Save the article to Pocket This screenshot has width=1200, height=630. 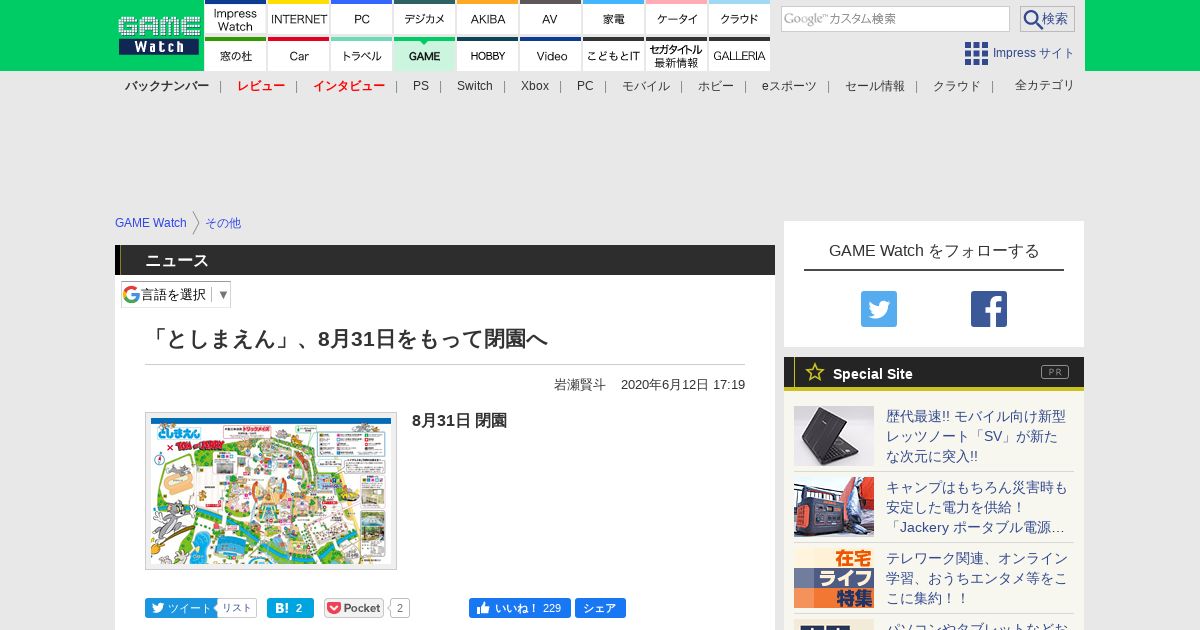(354, 608)
